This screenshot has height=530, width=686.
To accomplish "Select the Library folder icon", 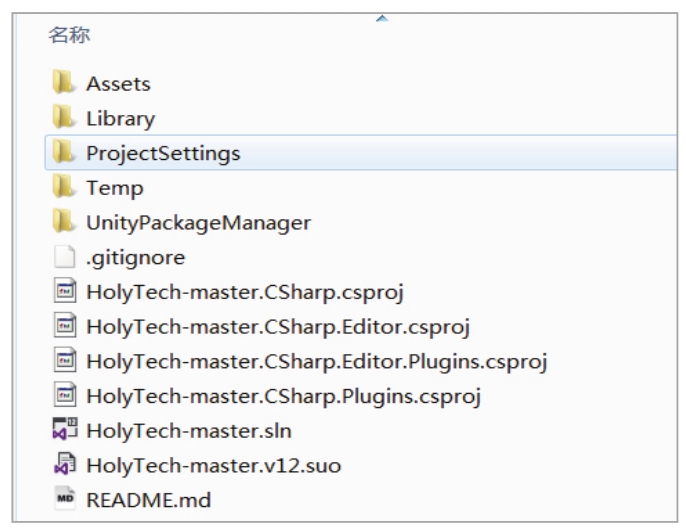I will [x=64, y=117].
